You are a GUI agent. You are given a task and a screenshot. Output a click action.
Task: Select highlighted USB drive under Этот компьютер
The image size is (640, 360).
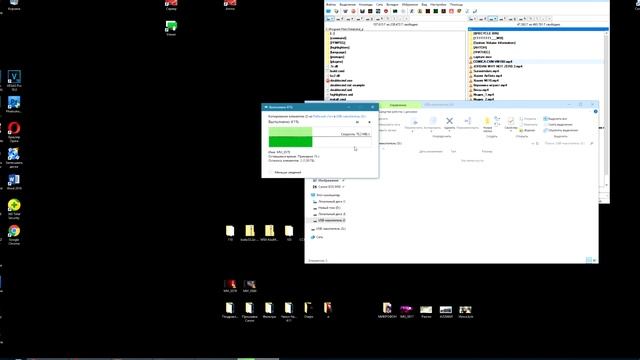(329, 220)
